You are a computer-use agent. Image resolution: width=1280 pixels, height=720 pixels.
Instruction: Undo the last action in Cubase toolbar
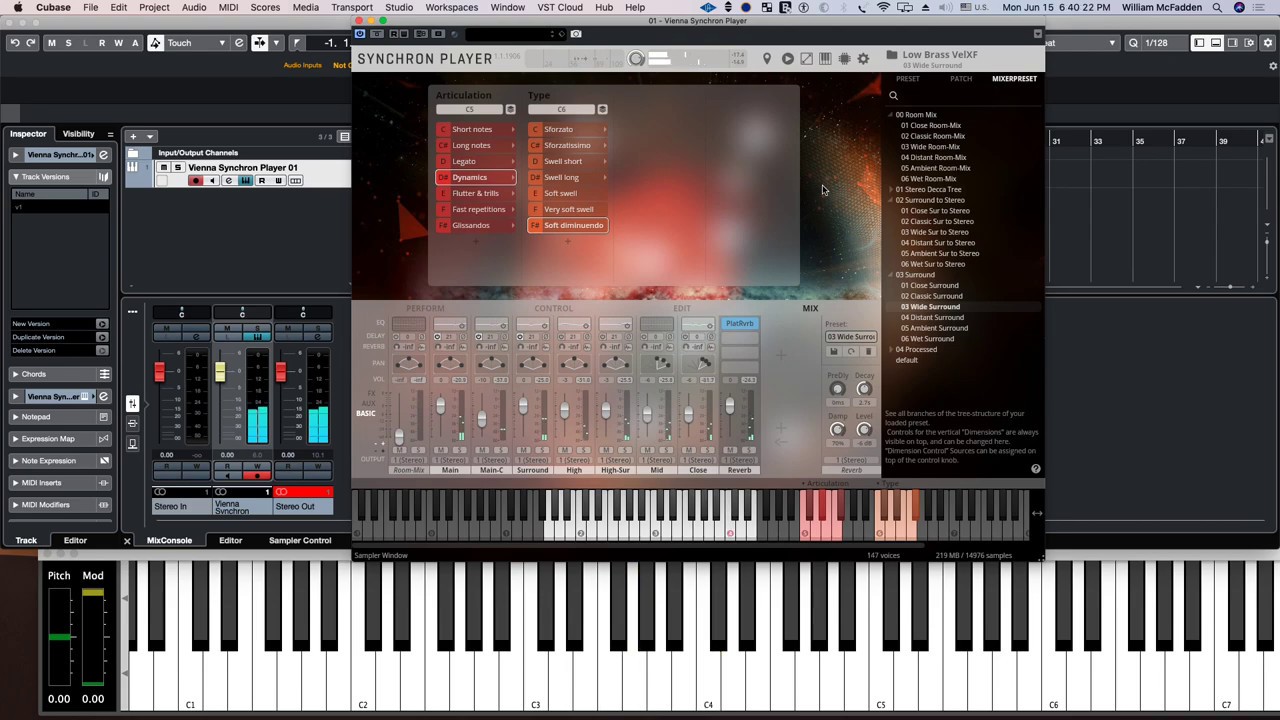coord(15,43)
